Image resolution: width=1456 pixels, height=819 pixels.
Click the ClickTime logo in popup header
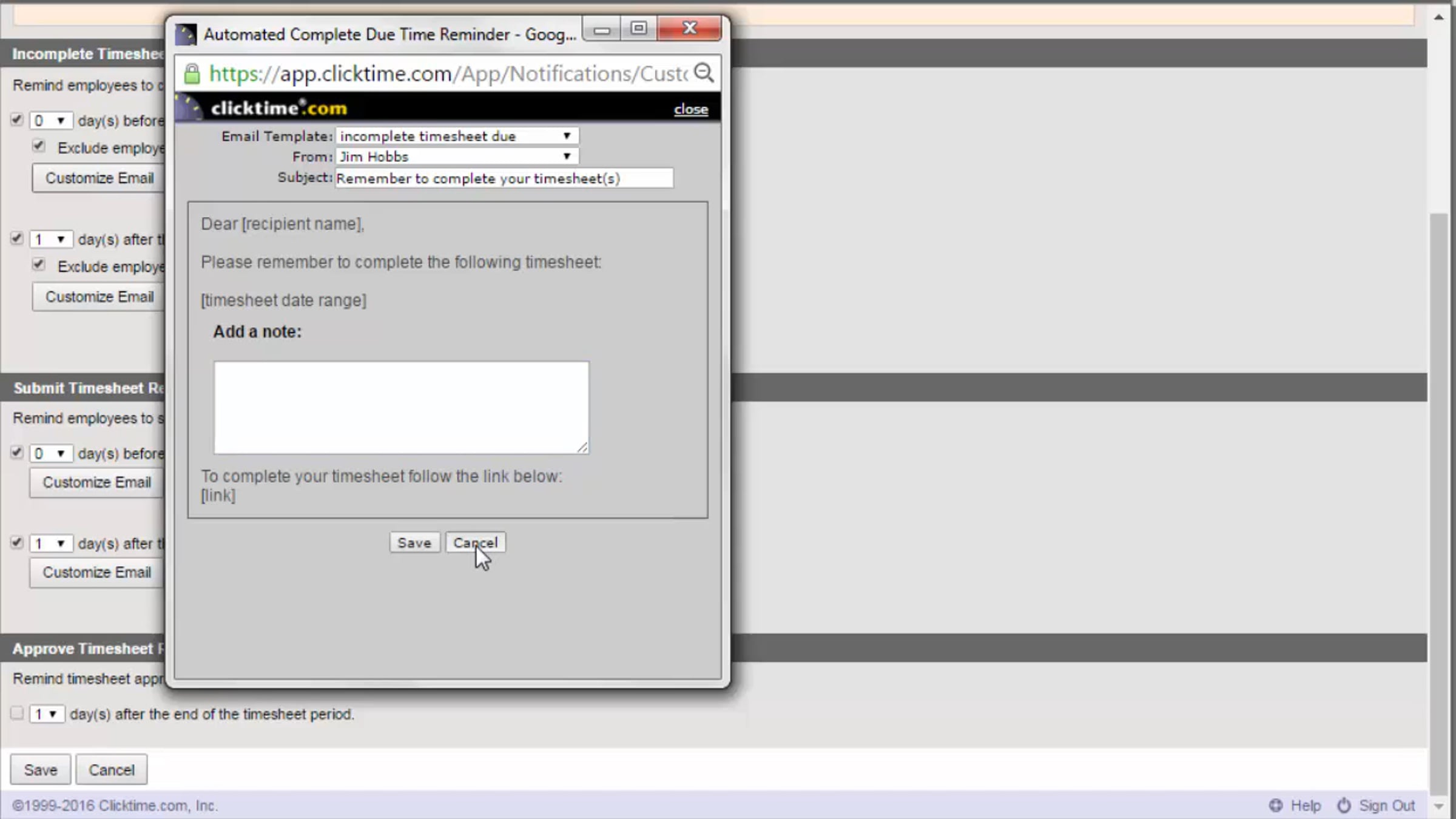pyautogui.click(x=278, y=108)
